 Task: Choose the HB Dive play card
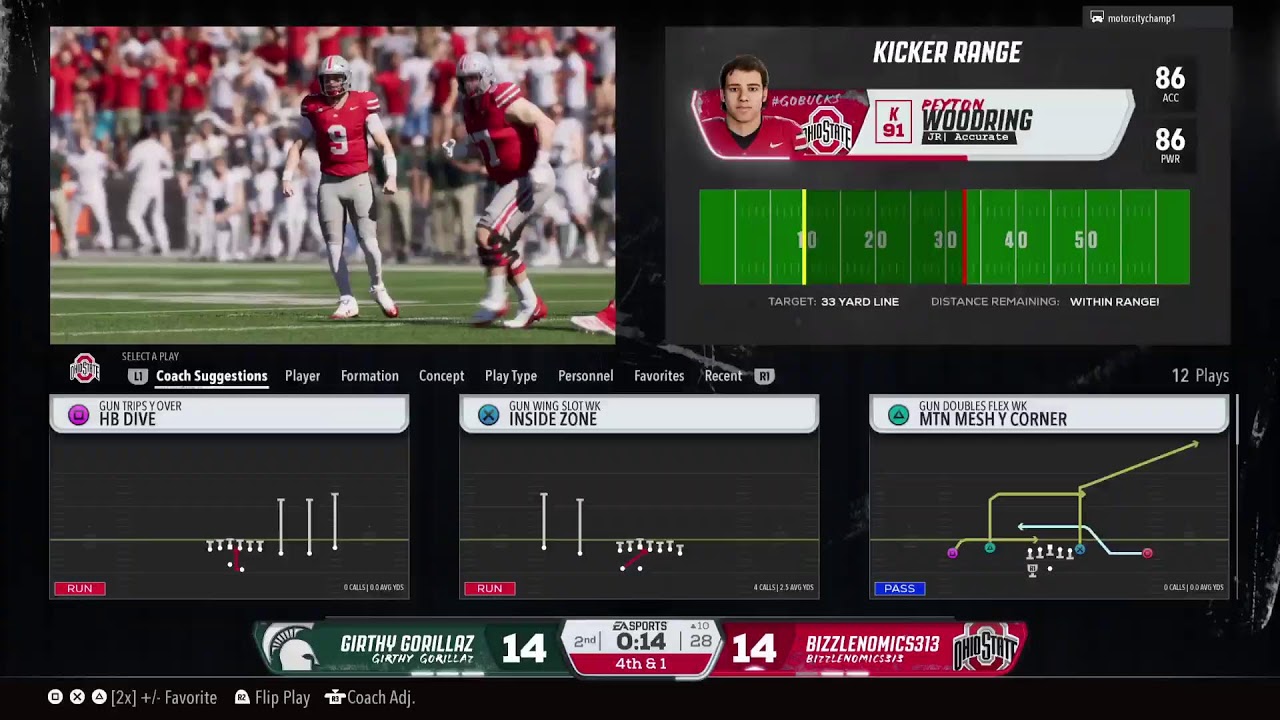(229, 497)
